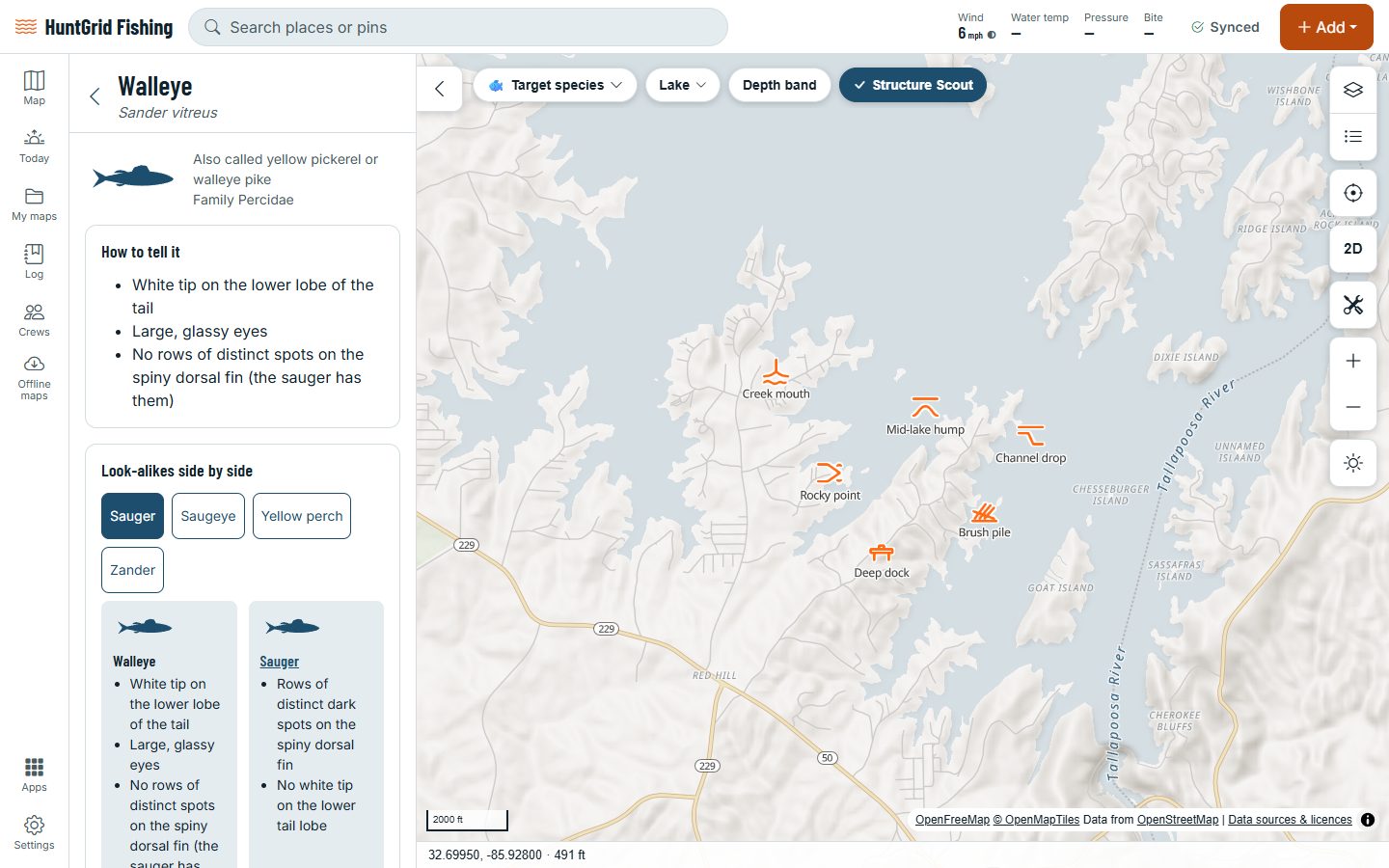
Task: Open the Lake dropdown filter
Action: point(682,85)
